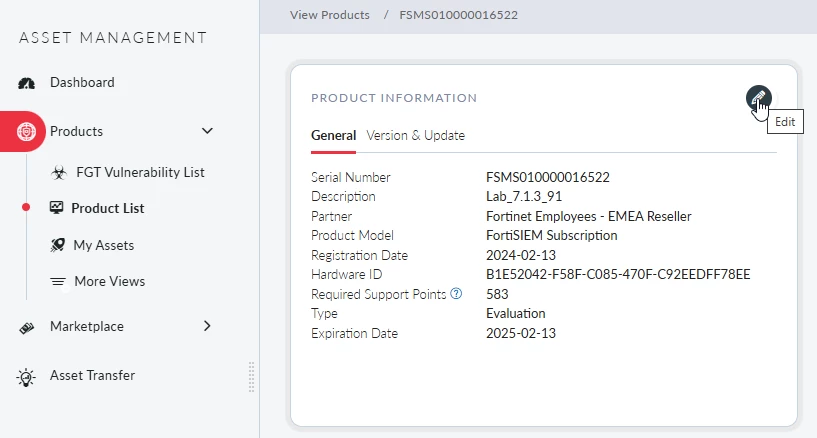
Task: Open More Views entry
Action: (x=110, y=281)
